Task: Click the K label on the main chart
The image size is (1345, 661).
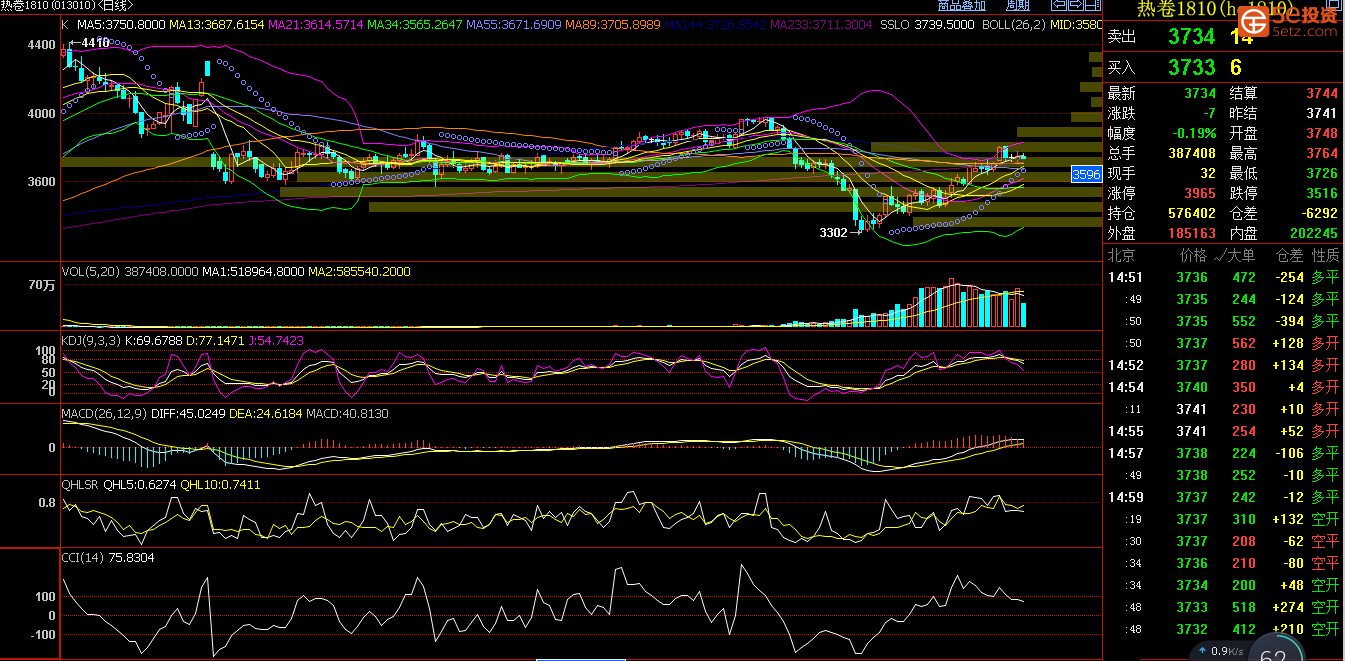Action: pyautogui.click(x=65, y=24)
